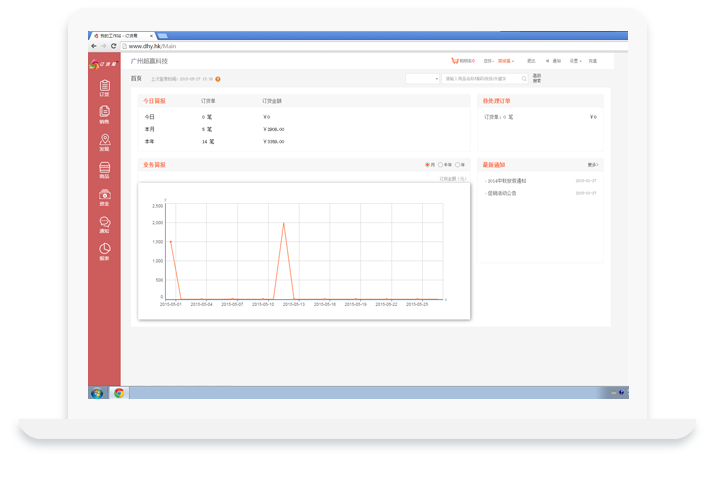Select the 年 (year) radio button
The height and width of the screenshot is (477, 714).
457,164
